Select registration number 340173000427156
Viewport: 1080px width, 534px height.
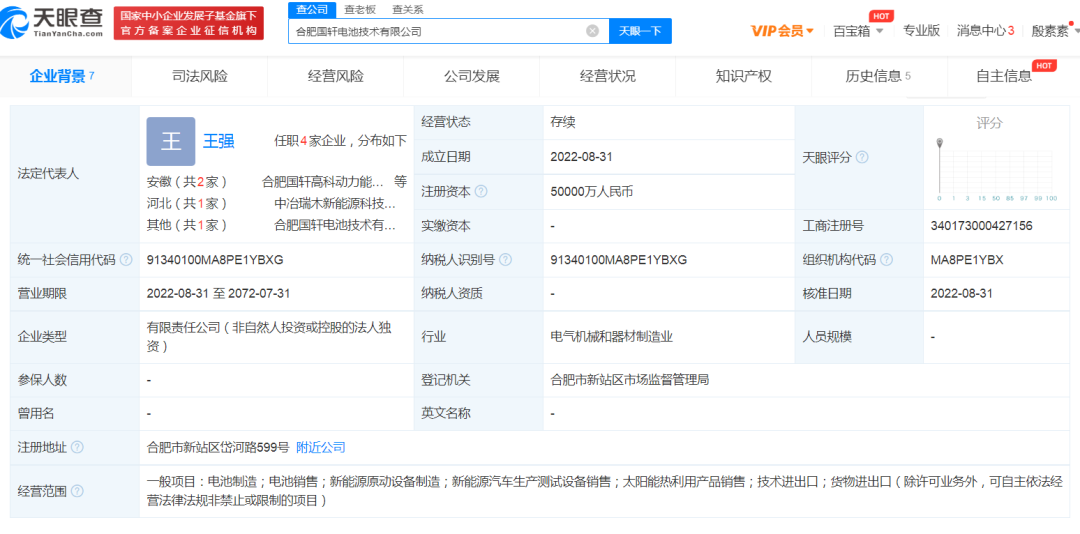coord(981,226)
